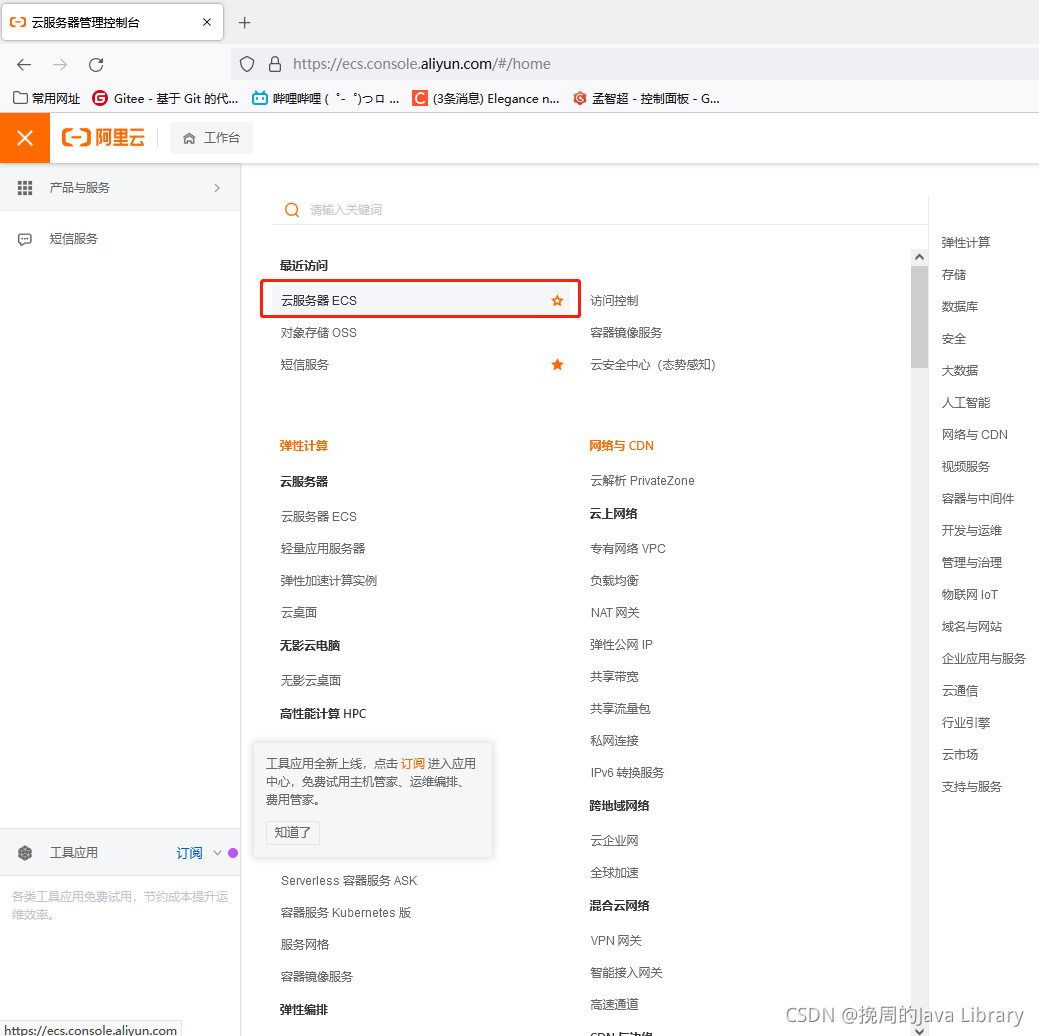Screen dimensions: 1039x1036
Task: Open the 常用网址 bookmarks folder
Action: click(x=46, y=99)
